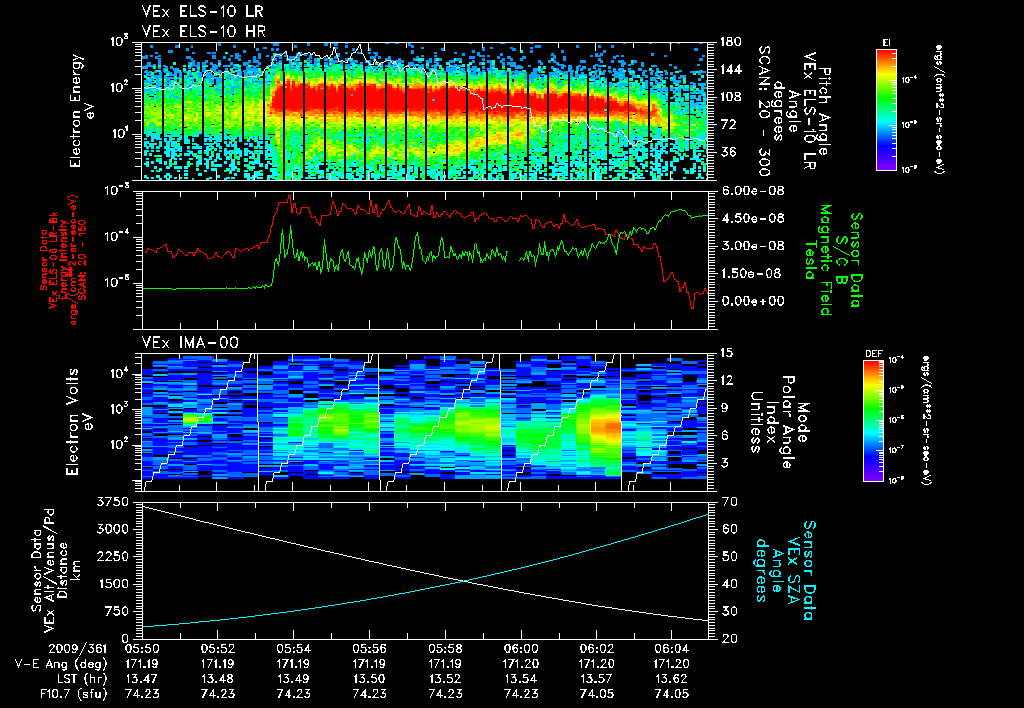Click the 2250 km altitude tick
Screen dimensions: 1024x708
tap(112, 556)
